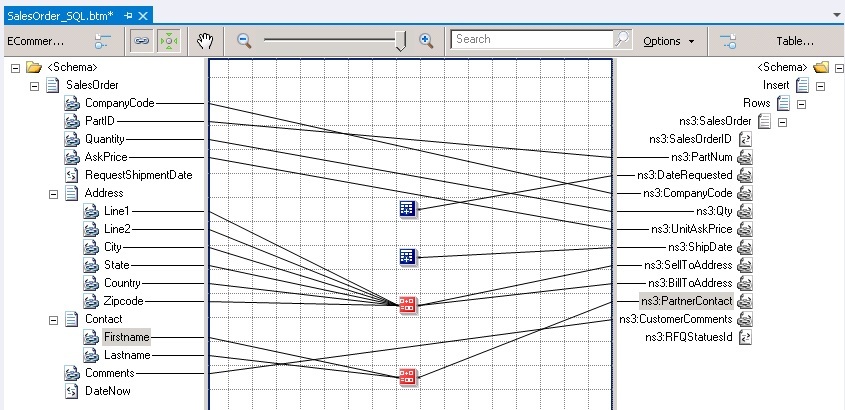Select the ns3:SellToAddress destination node

(688, 265)
